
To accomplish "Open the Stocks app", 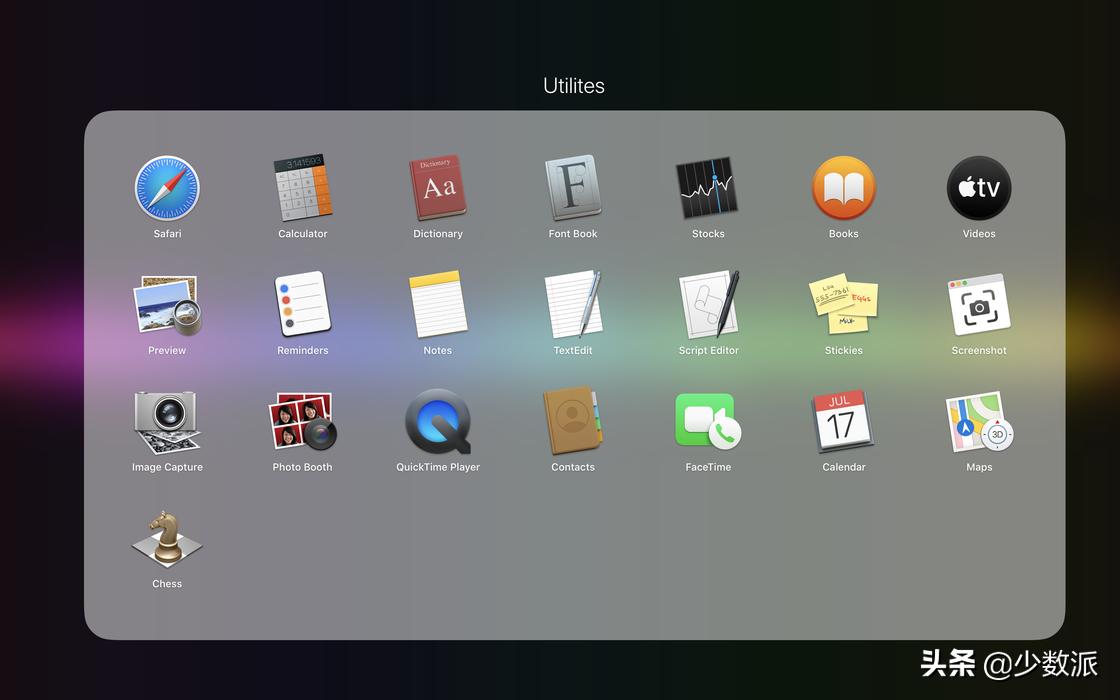I will 708,188.
